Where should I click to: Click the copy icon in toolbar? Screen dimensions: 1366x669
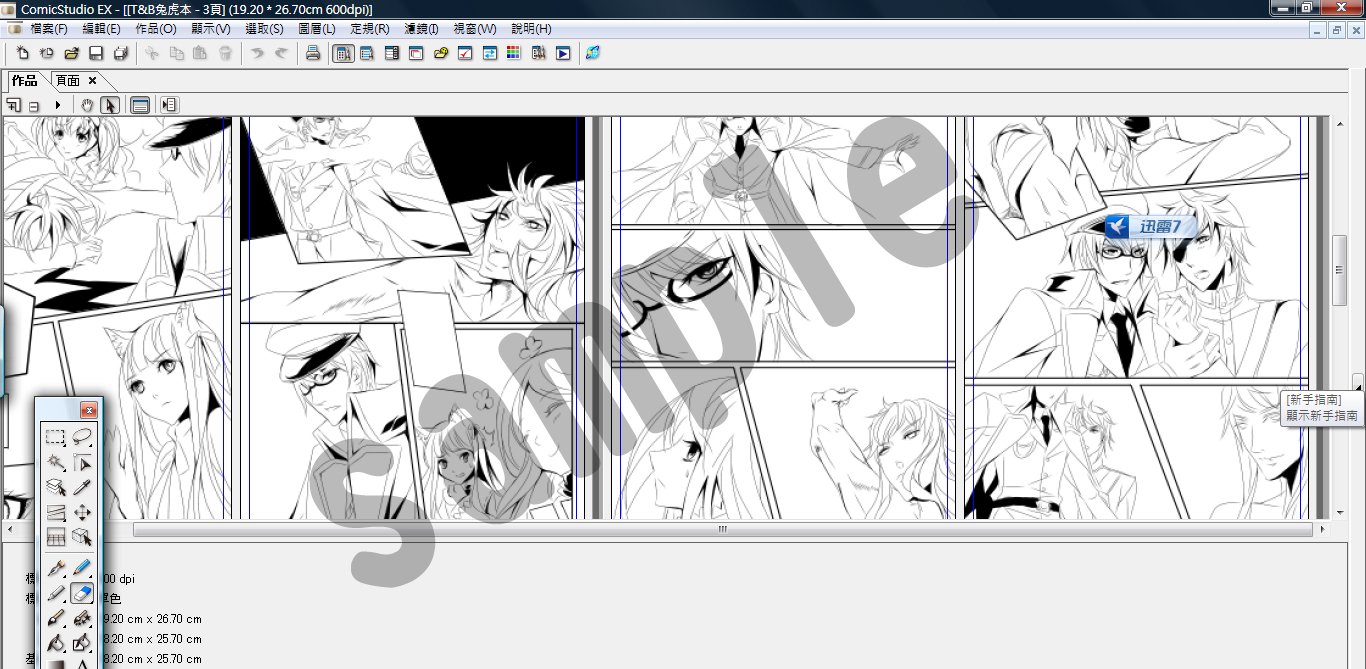pyautogui.click(x=177, y=53)
